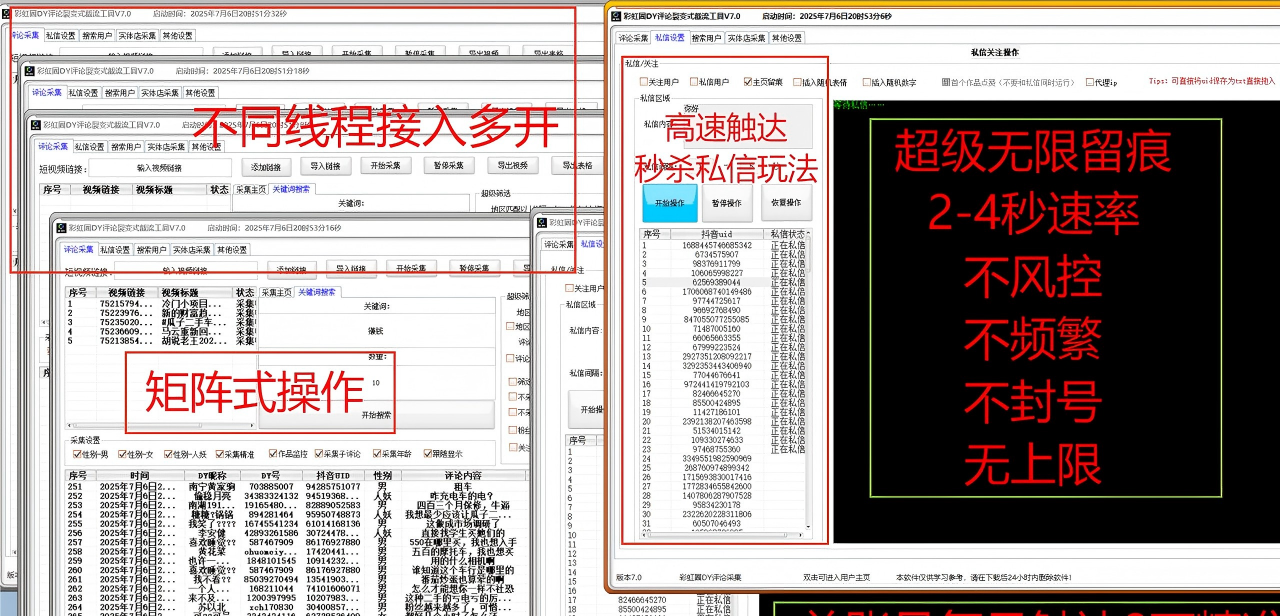Select 搜索用户 tab in the rightmost window
This screenshot has width=1280, height=616.
(705, 38)
